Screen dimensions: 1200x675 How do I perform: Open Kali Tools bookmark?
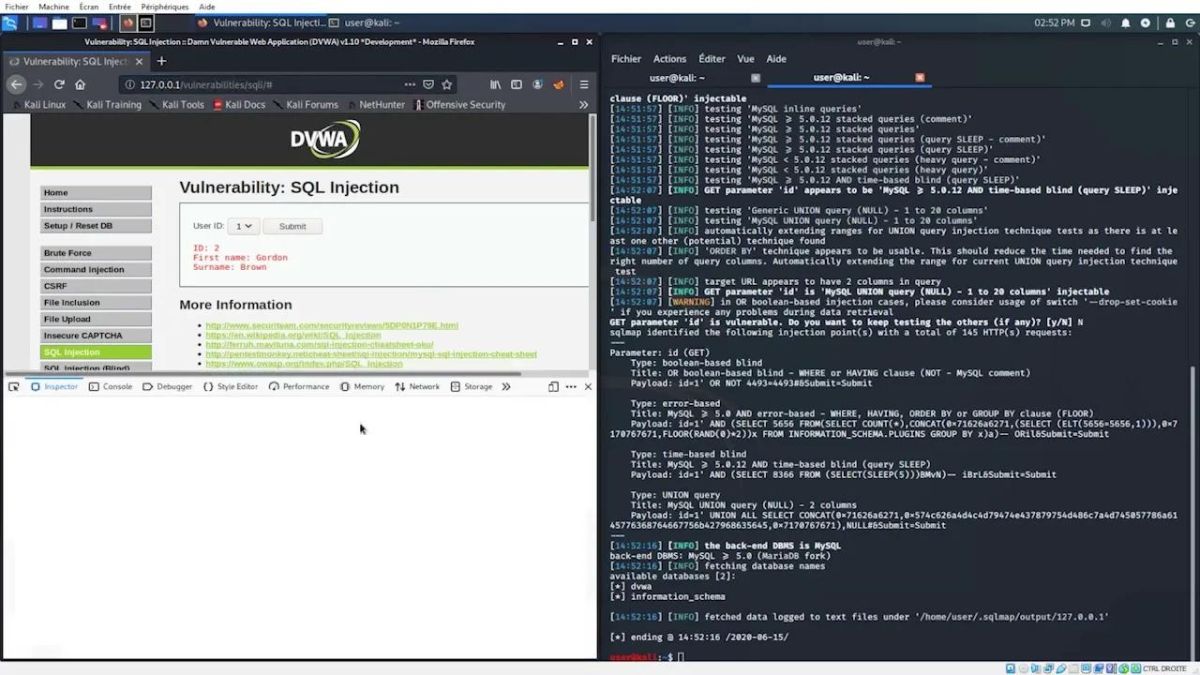point(176,104)
